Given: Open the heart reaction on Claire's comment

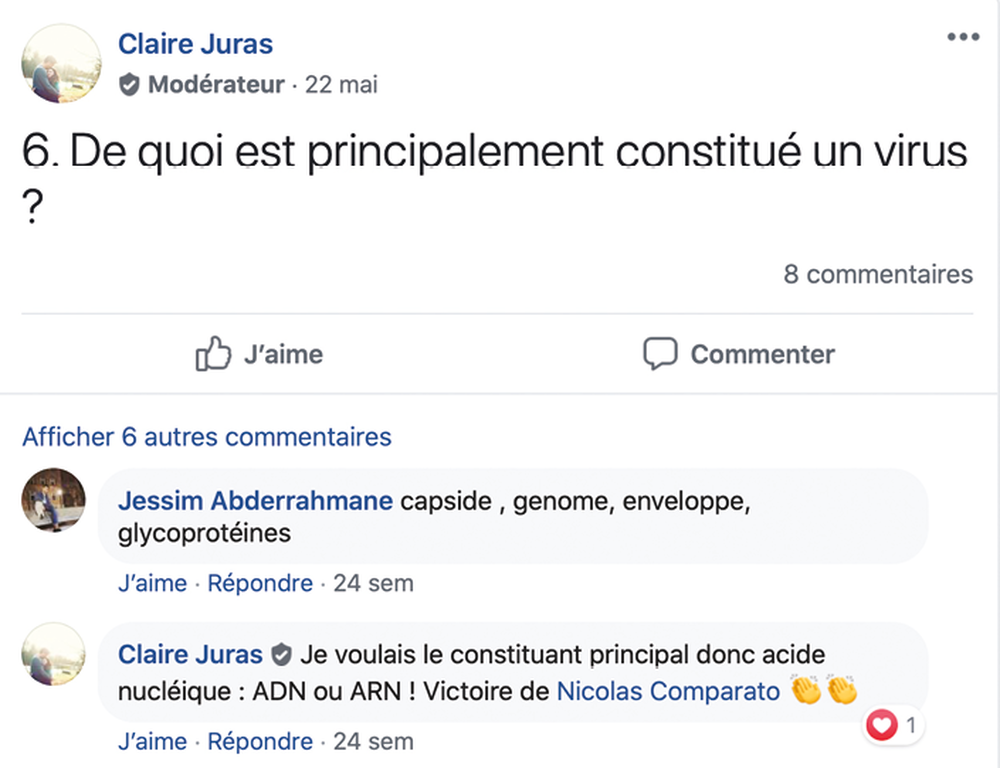Looking at the screenshot, I should coord(882,726).
